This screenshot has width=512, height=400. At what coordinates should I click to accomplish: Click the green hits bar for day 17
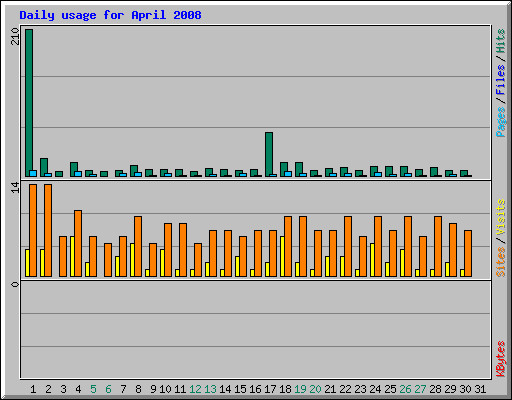click(x=269, y=155)
